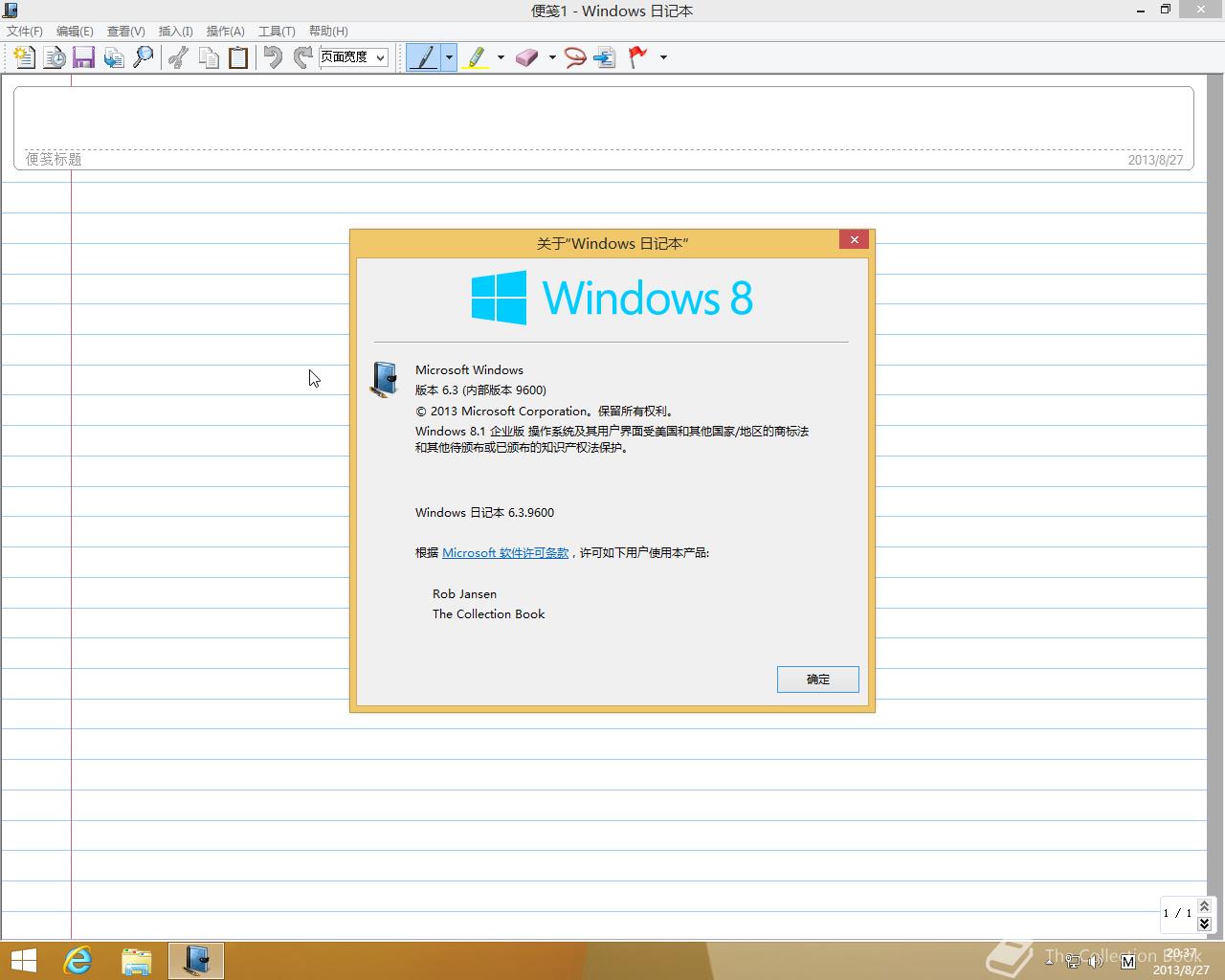The width and height of the screenshot is (1225, 980).
Task: Save the note with floppy icon
Action: (x=83, y=57)
